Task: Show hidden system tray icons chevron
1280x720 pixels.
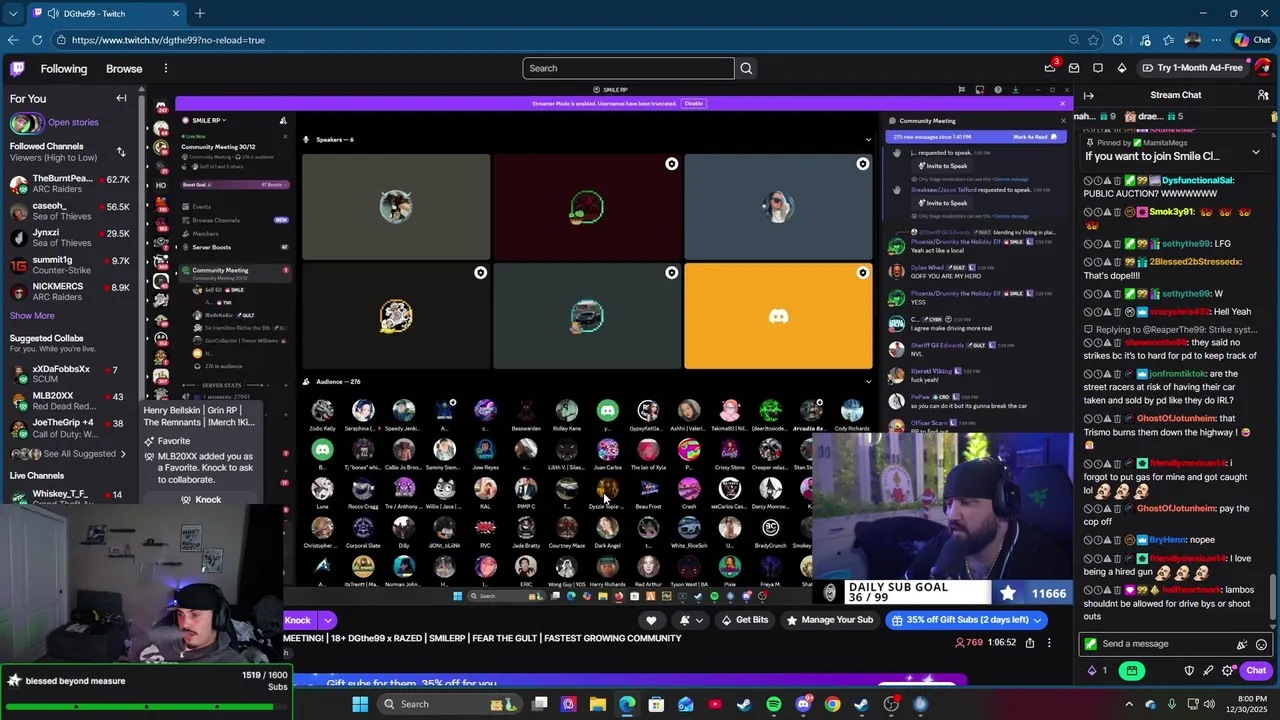Action: click(1129, 704)
